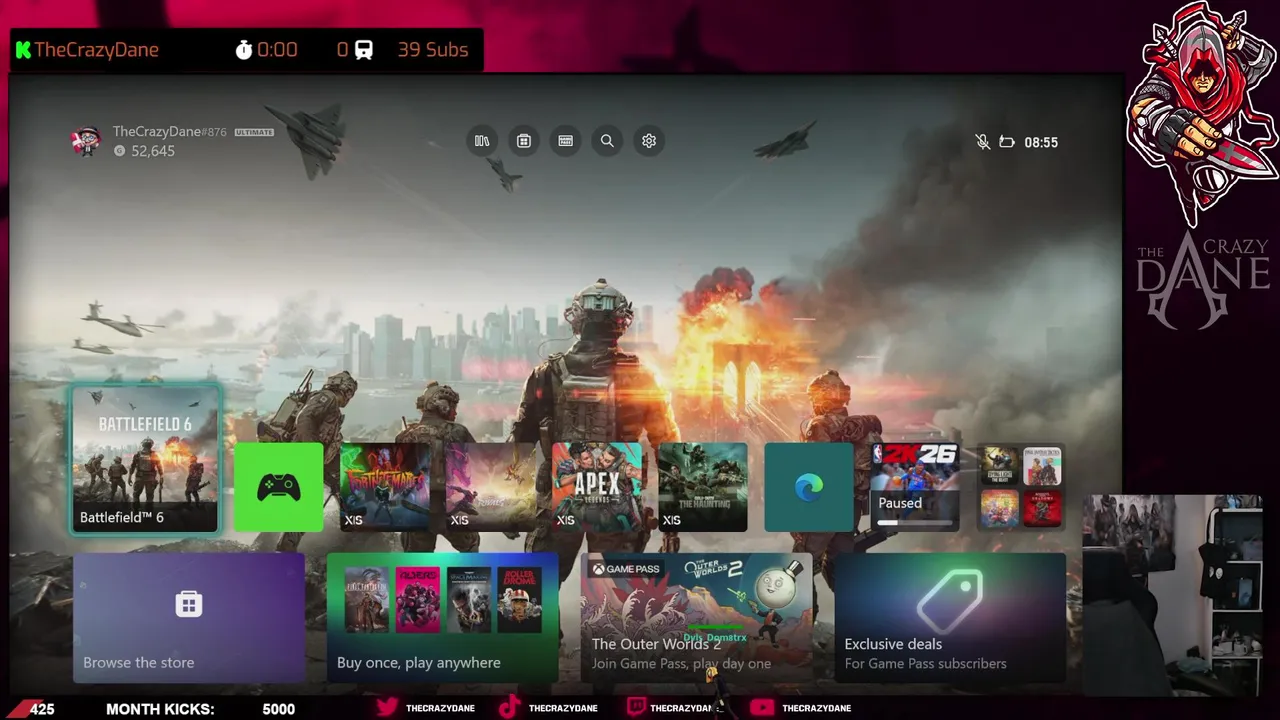This screenshot has height=720, width=1280.
Task: Open the Browse the store card
Action: click(x=189, y=618)
